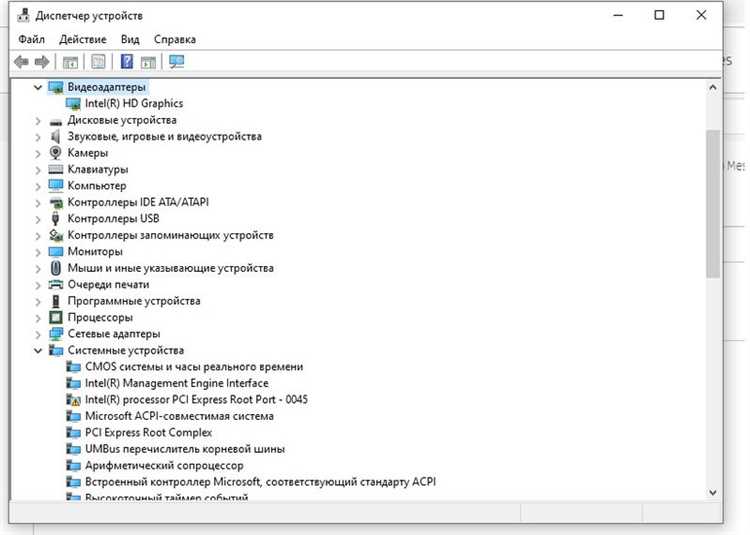This screenshot has height=535, width=750.
Task: Collapse the Видеоадаптеры category
Action: pos(38,87)
